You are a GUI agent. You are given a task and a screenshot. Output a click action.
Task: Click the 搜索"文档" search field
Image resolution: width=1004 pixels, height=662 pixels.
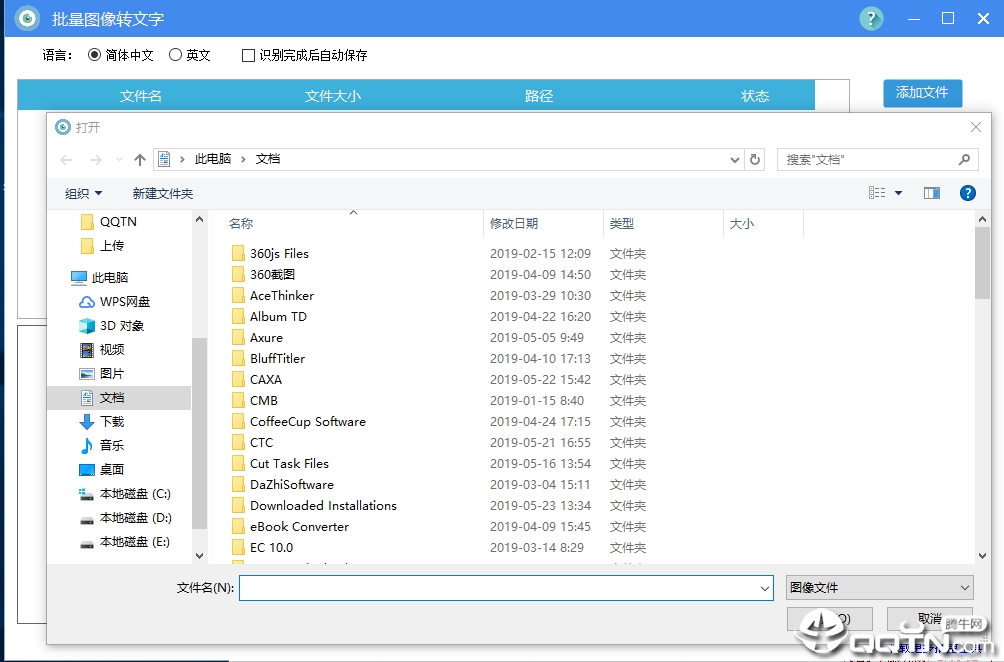[877, 159]
